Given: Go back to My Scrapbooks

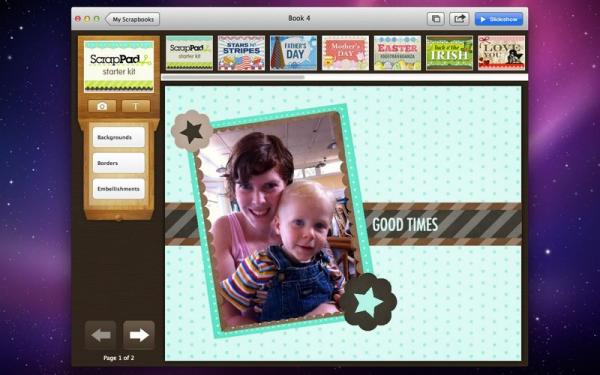Looking at the screenshot, I should tap(133, 19).
